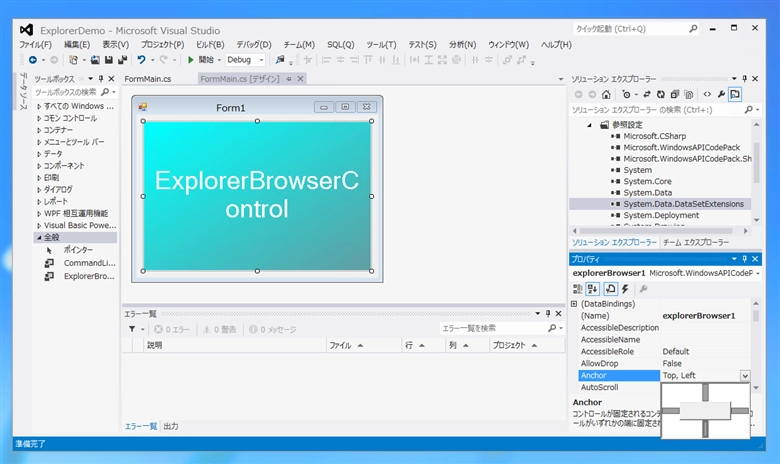
Task: Select the Pointer tool in Toolbox
Action: coord(78,250)
